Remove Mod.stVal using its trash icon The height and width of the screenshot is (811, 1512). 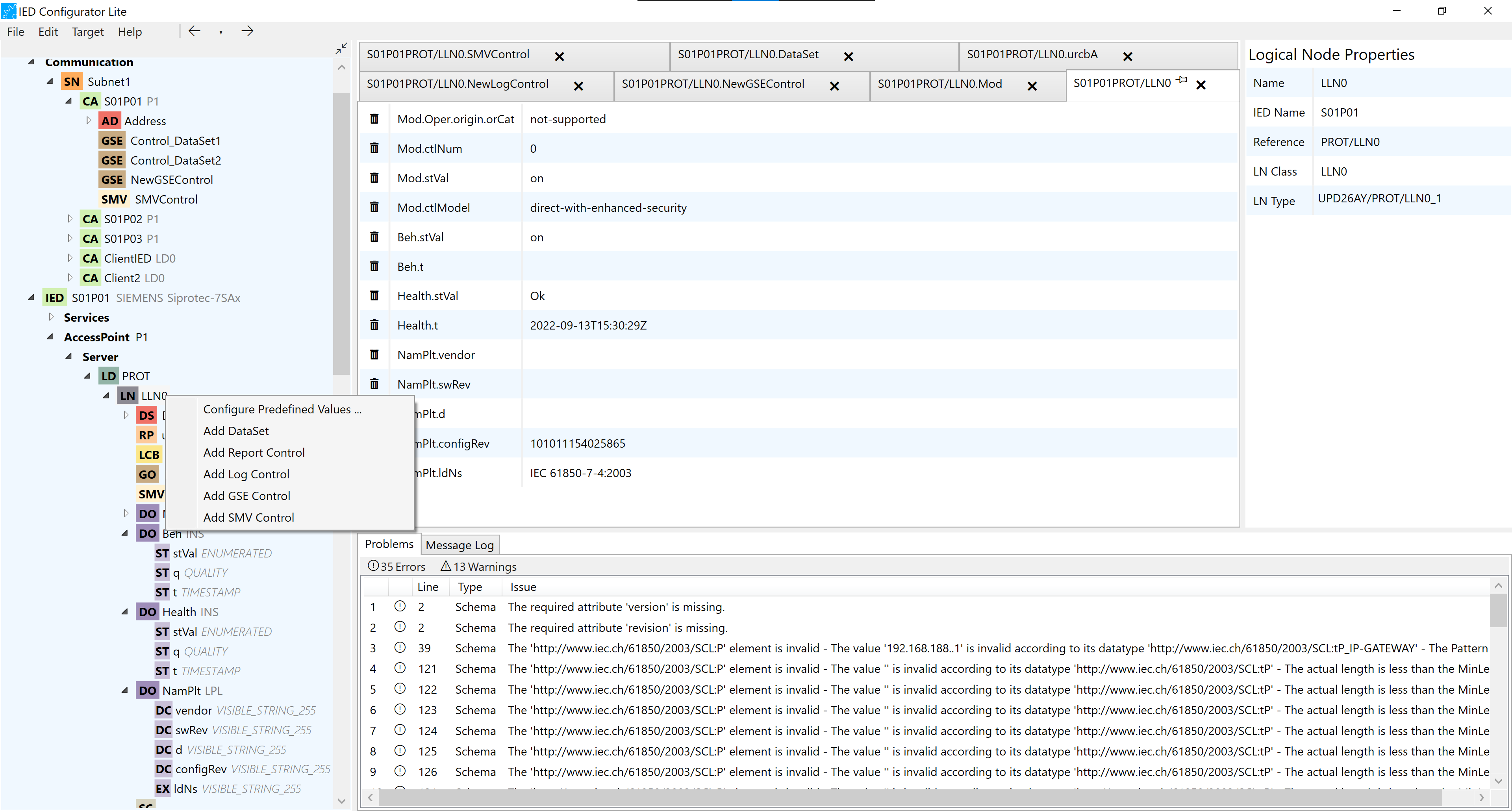[374, 178]
